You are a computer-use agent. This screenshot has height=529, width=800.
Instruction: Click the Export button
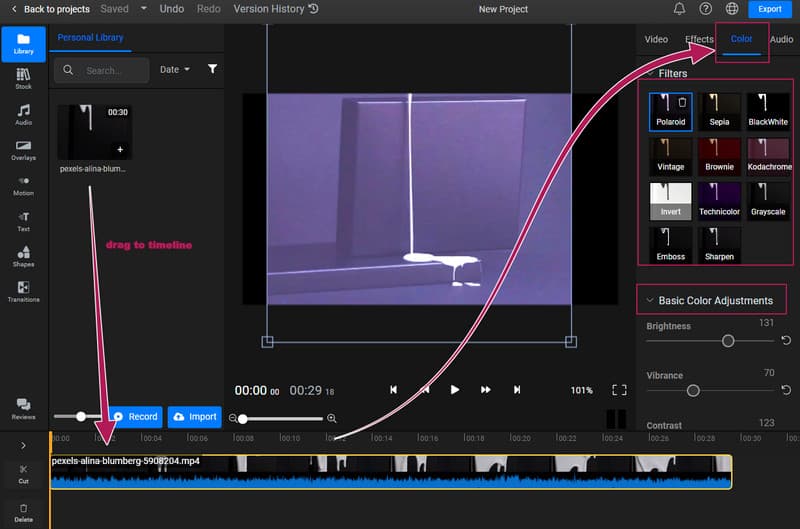coord(769,9)
